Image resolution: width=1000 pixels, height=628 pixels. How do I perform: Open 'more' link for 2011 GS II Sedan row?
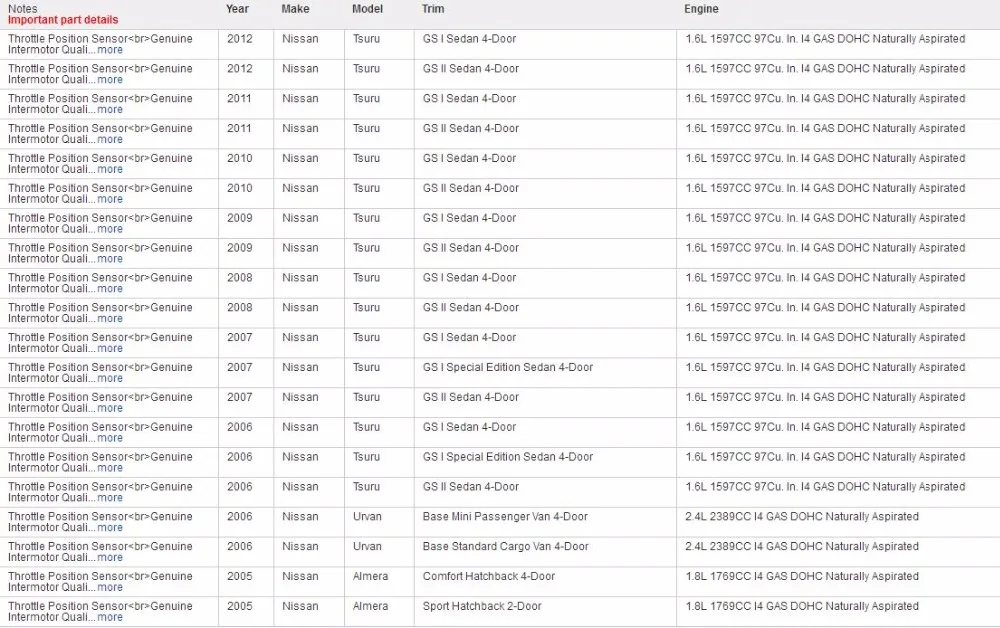pos(110,140)
